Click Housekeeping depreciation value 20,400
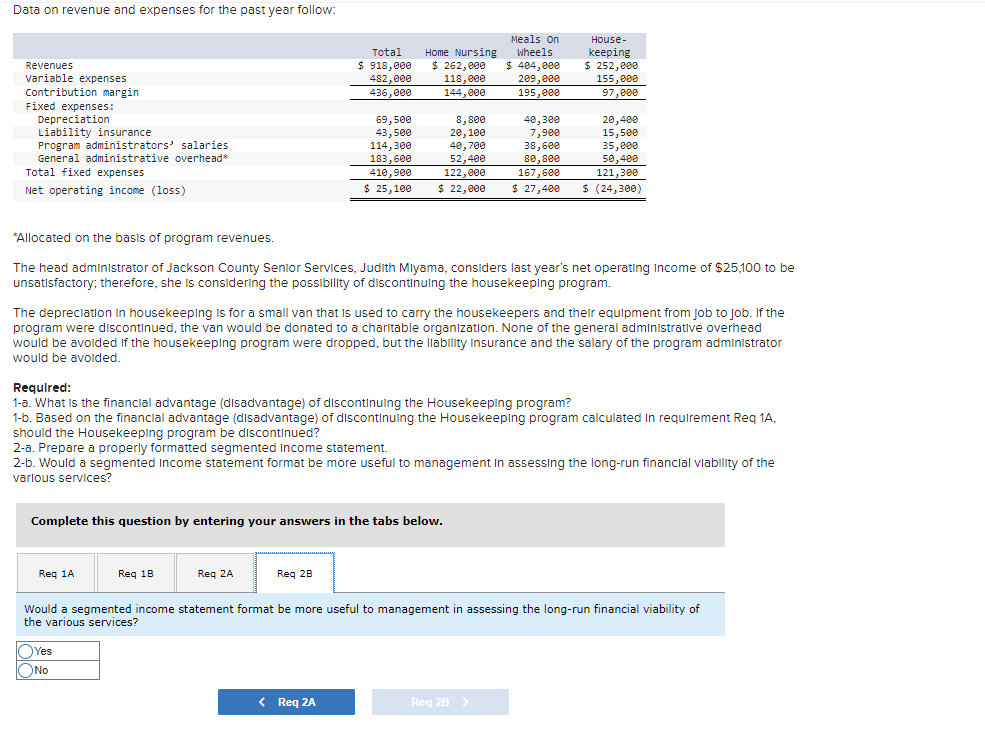985x736 pixels. (x=620, y=119)
